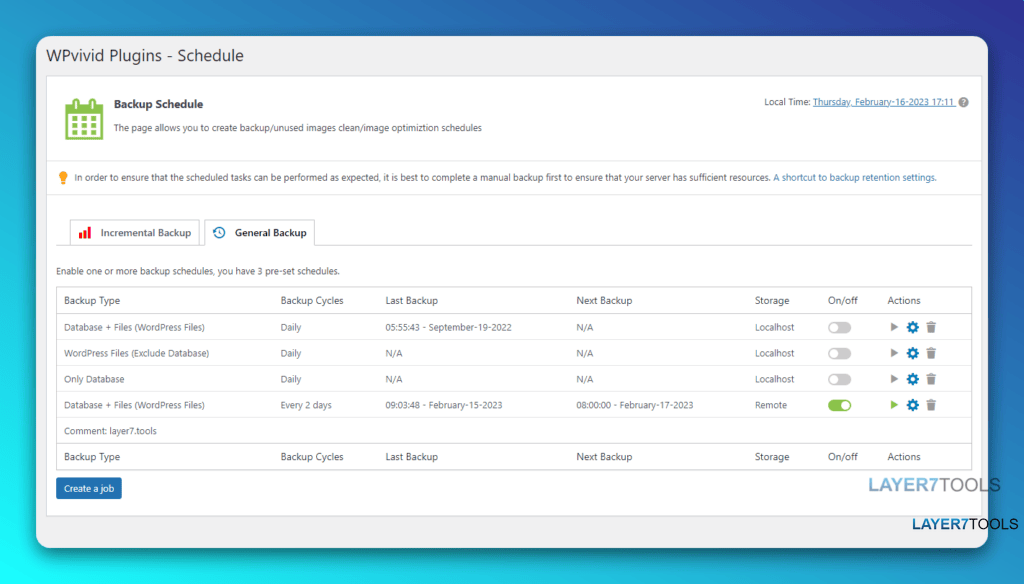Click the 'Every 2 days' backup cycle cell
The image size is (1024, 584).
(x=306, y=405)
